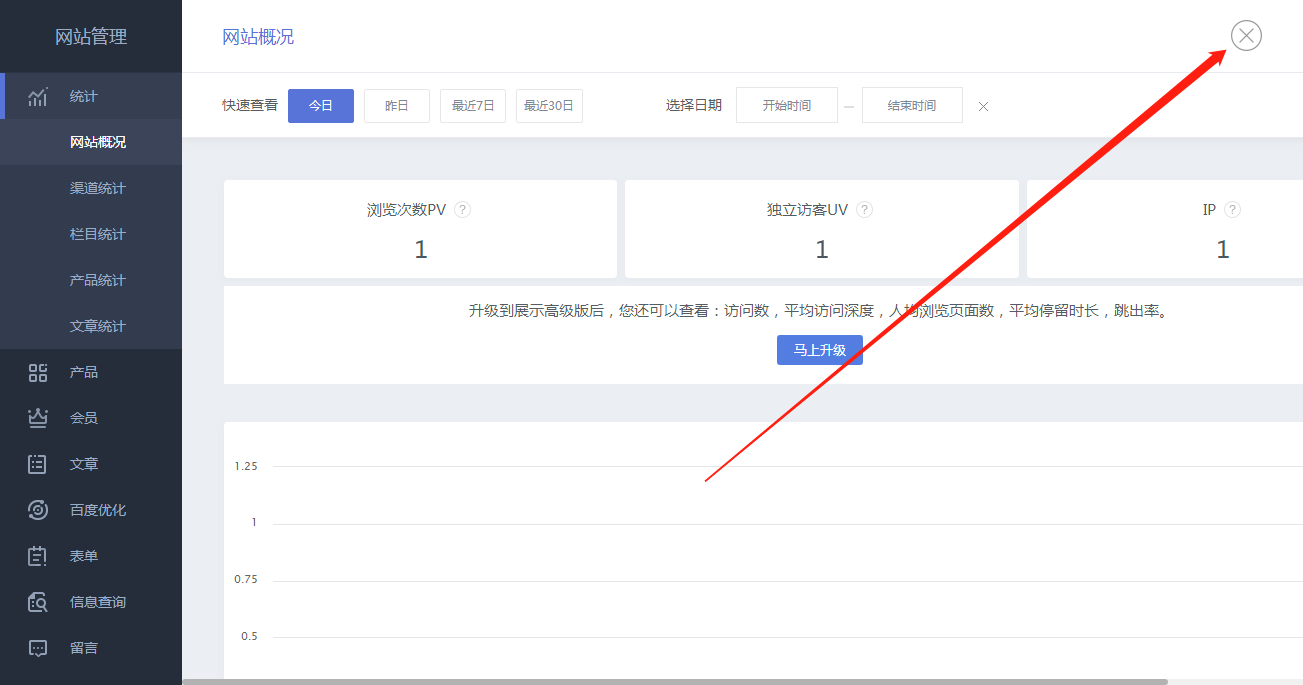Open 渠道统计 in the sidebar
1303x685 pixels.
tap(91, 188)
